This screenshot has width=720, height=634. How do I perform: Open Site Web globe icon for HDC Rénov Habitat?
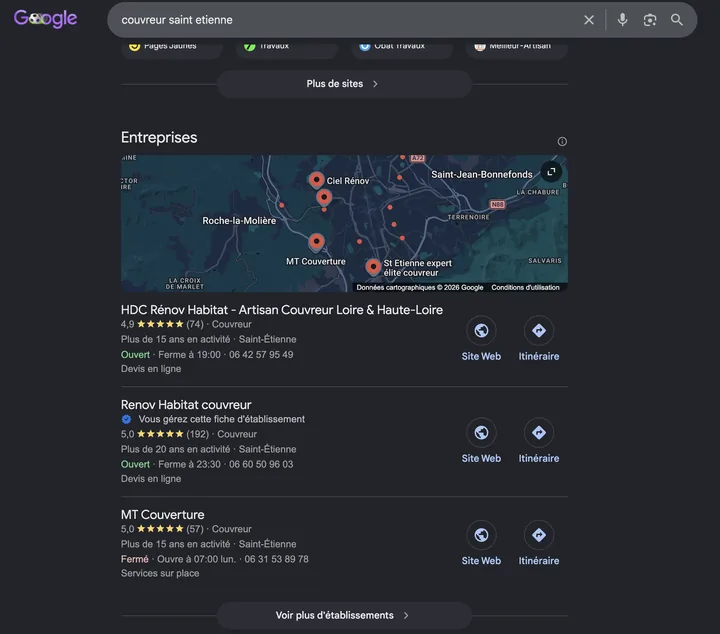click(x=481, y=331)
